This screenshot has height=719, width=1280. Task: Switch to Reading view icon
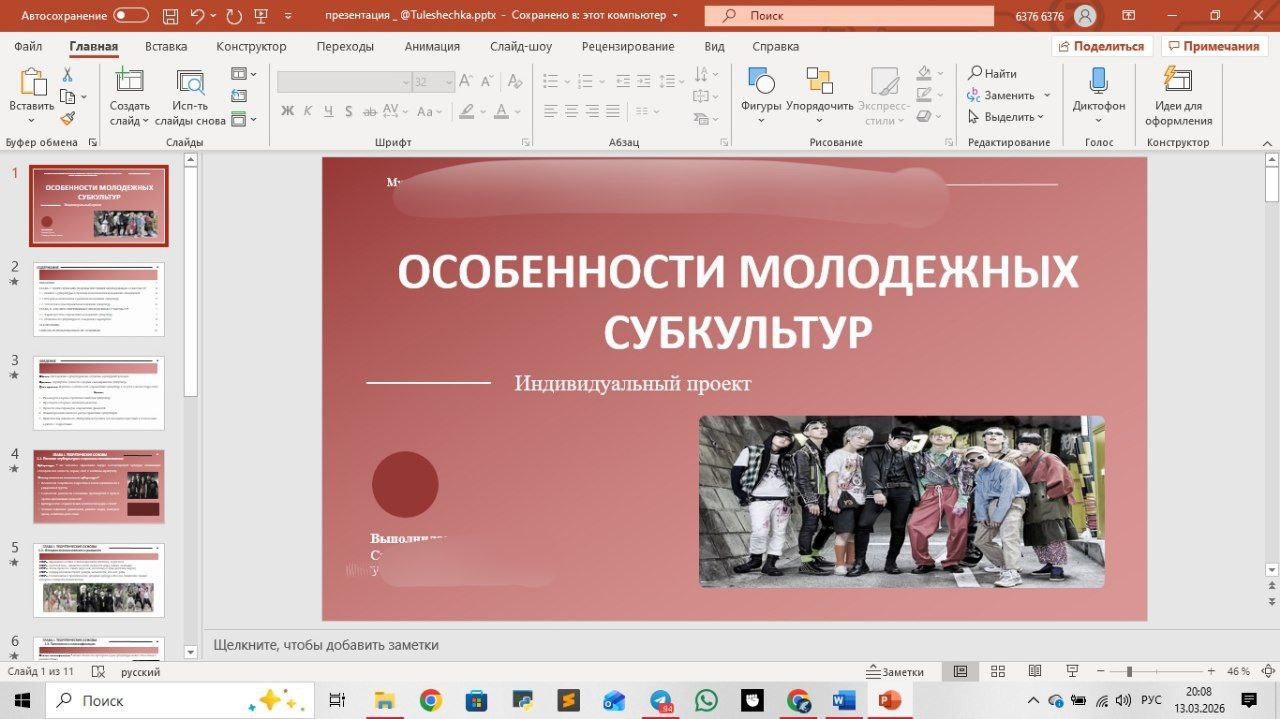point(1034,671)
